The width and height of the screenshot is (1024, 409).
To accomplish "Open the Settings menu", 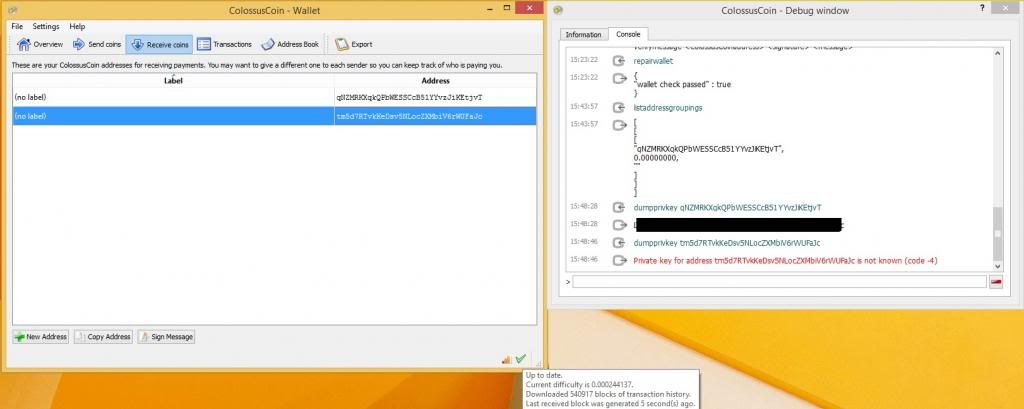I will coord(46,27).
